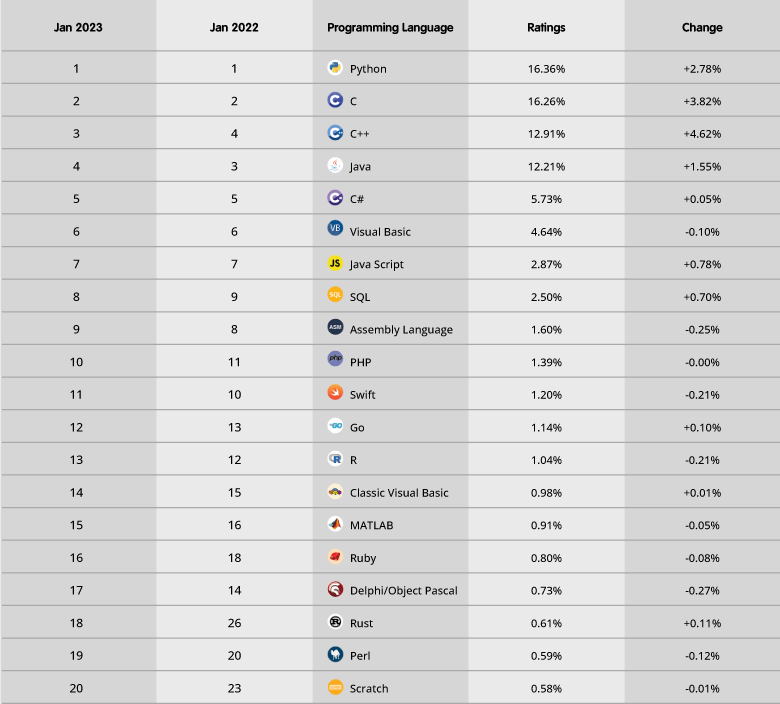Click the Ratings column header

tap(546, 27)
